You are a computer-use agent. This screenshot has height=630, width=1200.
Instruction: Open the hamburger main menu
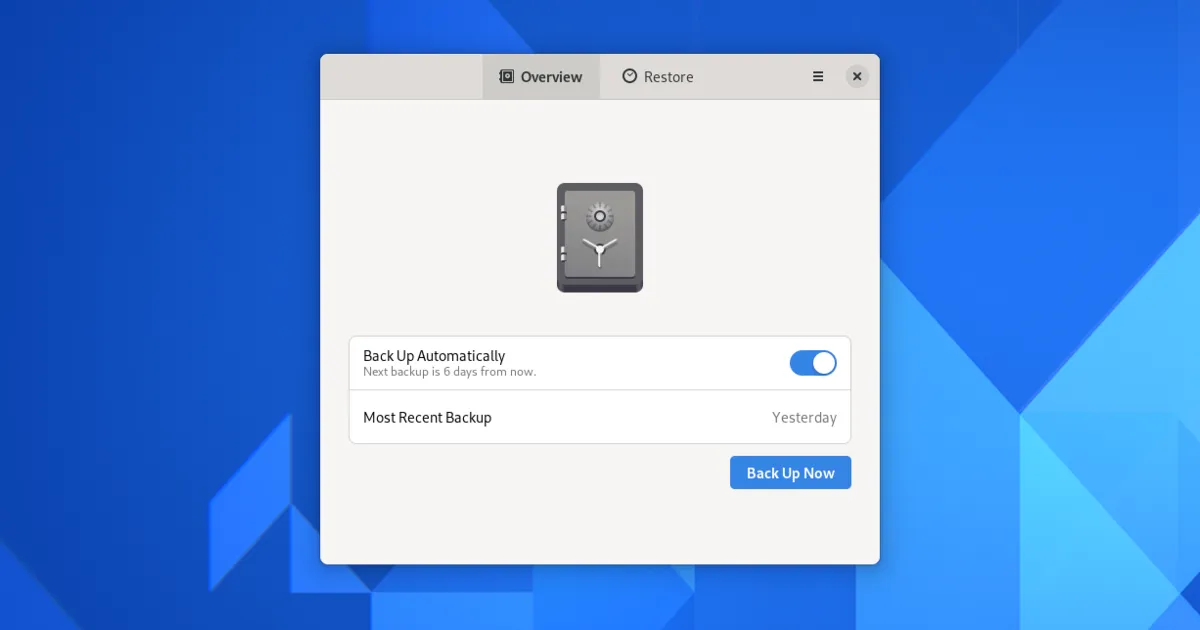click(x=818, y=77)
